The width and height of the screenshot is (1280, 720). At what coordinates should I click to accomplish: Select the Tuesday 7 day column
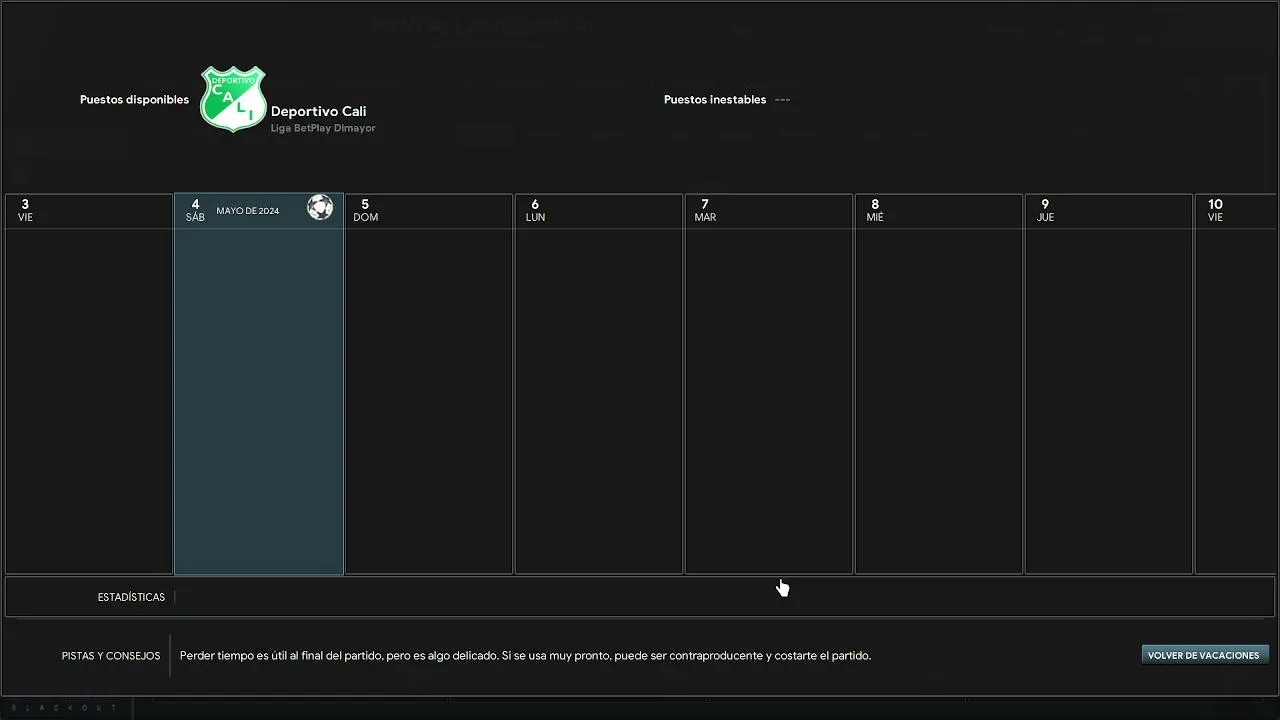(x=769, y=384)
